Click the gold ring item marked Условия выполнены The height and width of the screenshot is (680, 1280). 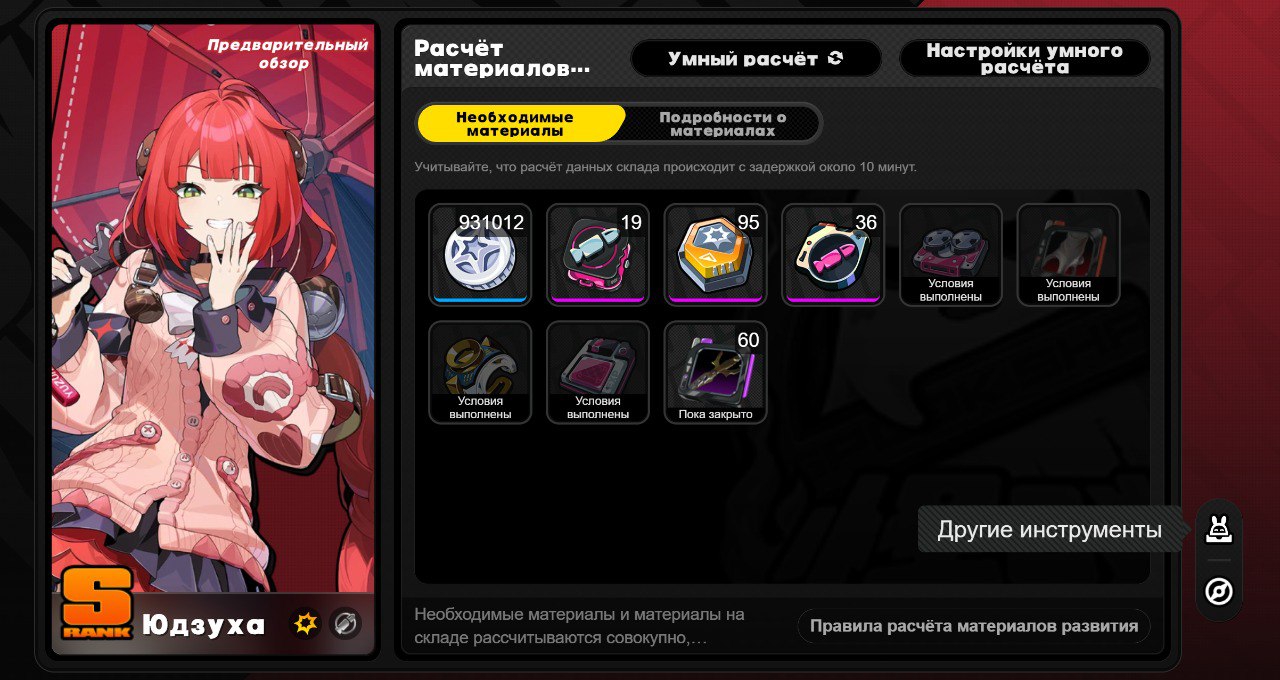[x=479, y=372]
